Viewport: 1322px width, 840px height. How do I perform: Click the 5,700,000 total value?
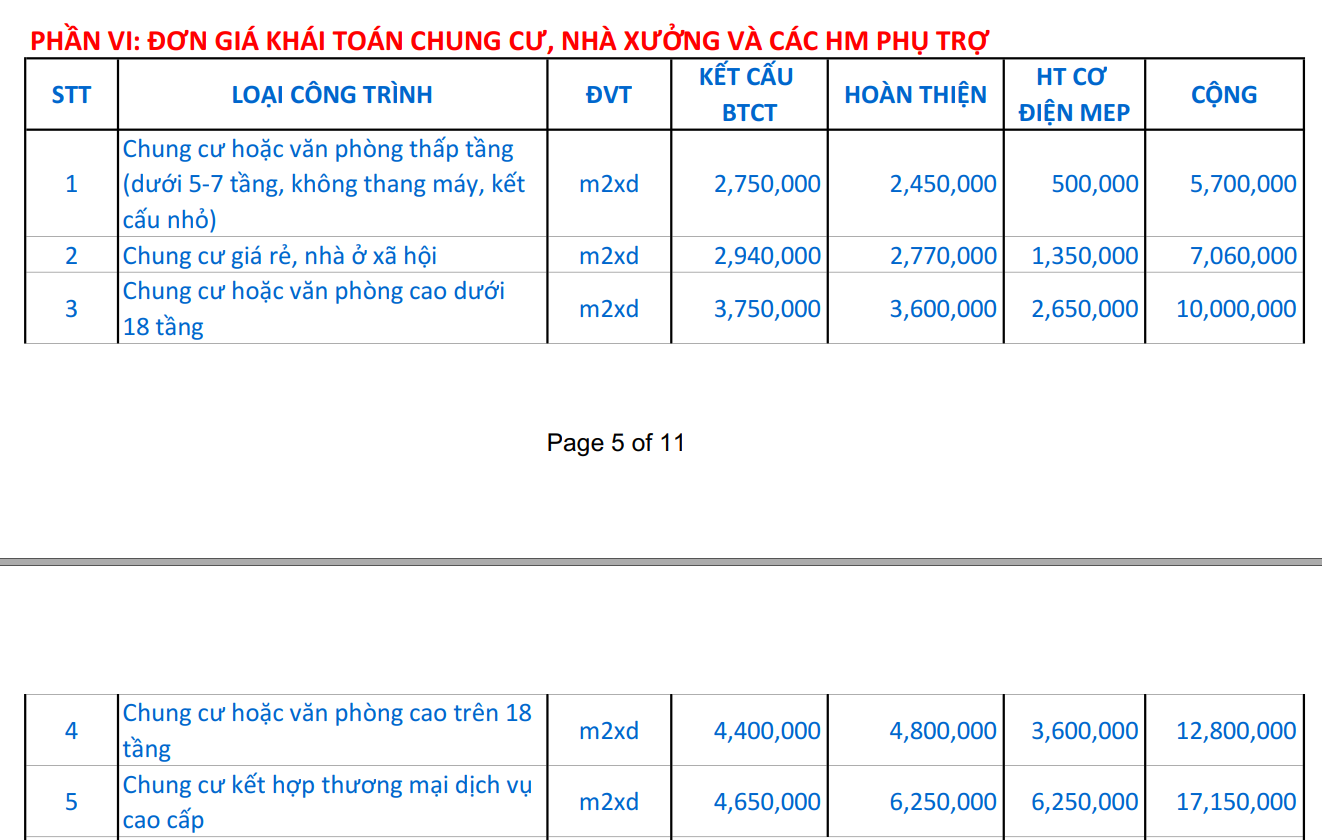(1242, 184)
